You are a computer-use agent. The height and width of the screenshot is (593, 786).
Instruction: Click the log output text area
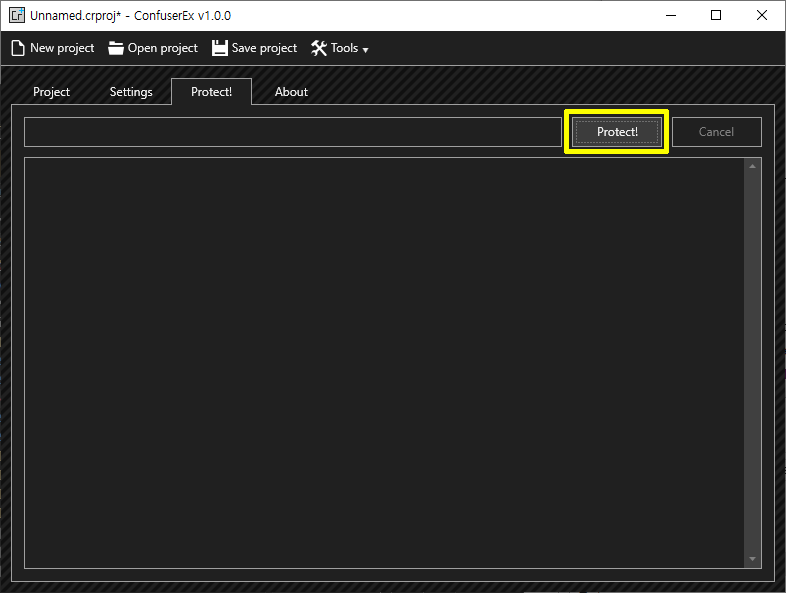pos(384,363)
